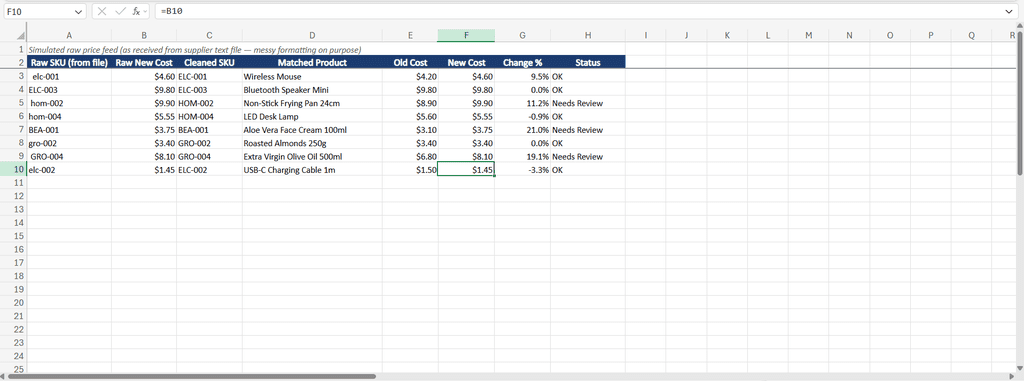1024x381 pixels.
Task: Click the Cancel X icon in formula bar
Action: tap(102, 12)
